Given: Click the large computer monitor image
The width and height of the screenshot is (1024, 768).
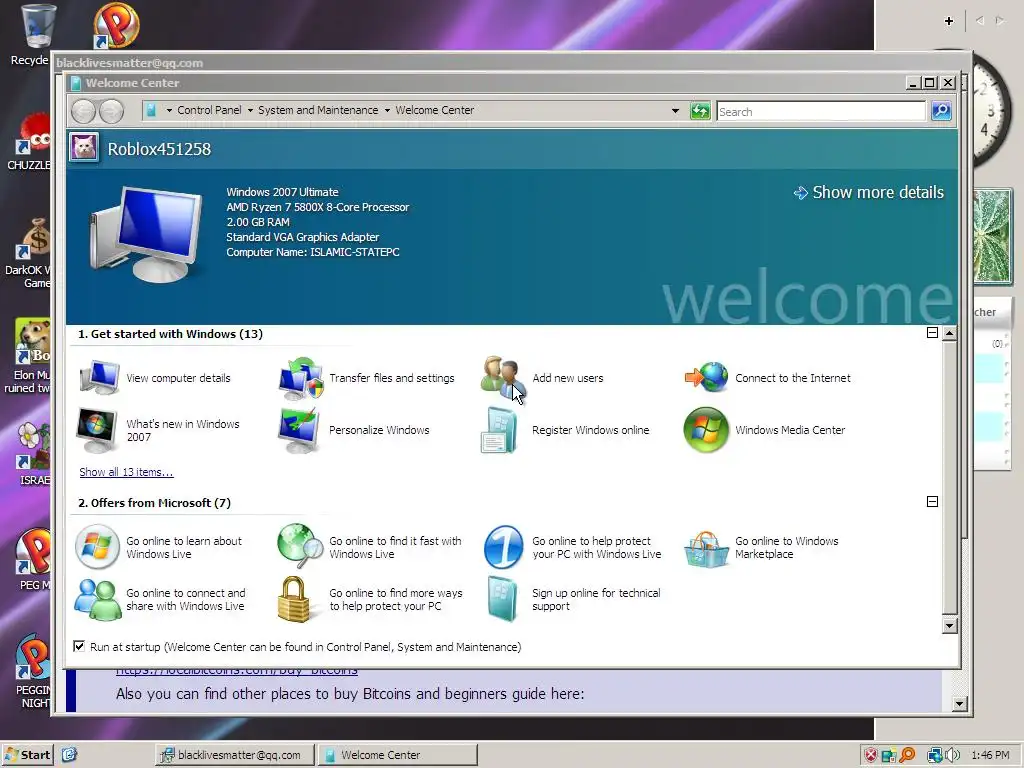Looking at the screenshot, I should coord(145,232).
